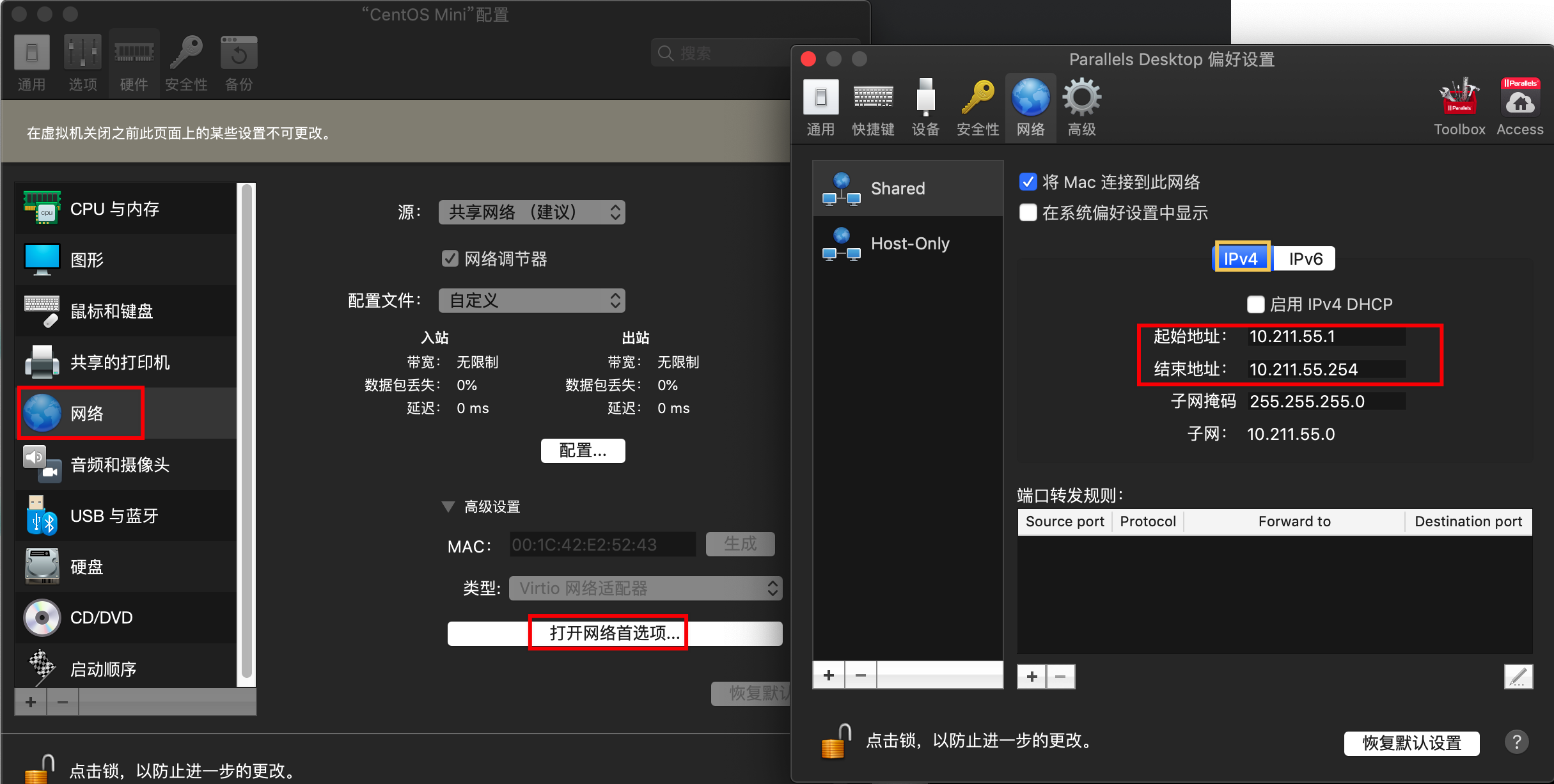Add a network with plus under Shared list
1554x784 pixels.
pyautogui.click(x=829, y=675)
